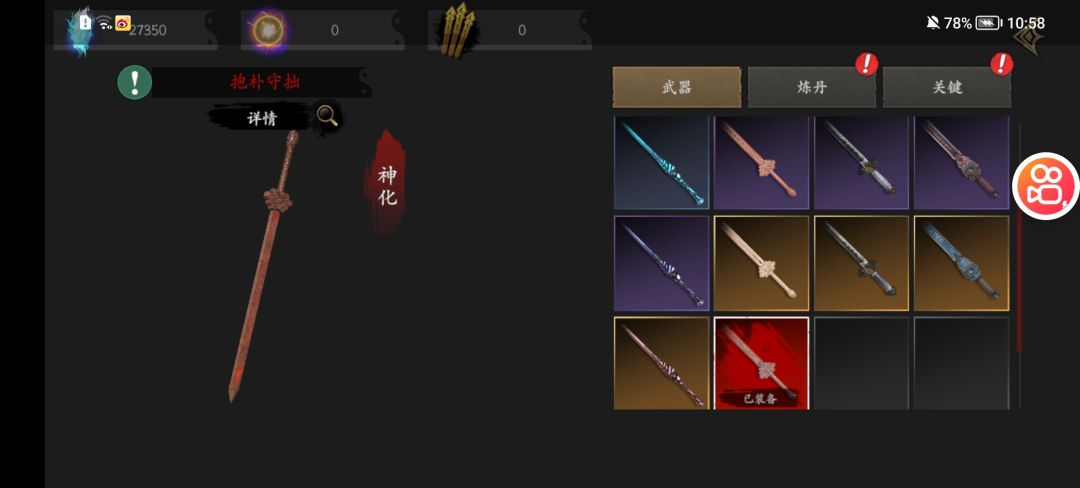The width and height of the screenshot is (1080, 488).
Task: Select the glowing cyan blade in blue slot
Action: [661, 163]
